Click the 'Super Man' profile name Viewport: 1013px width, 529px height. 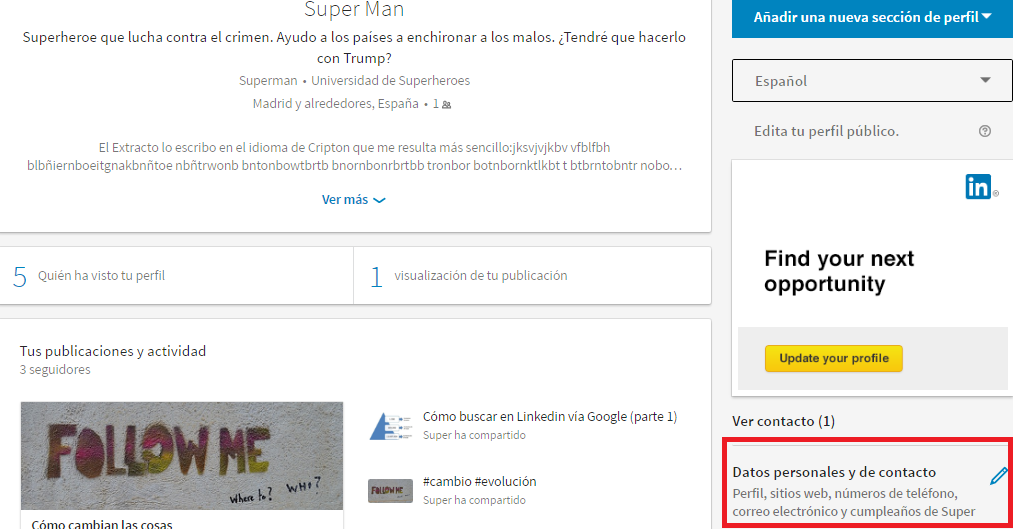tap(354, 9)
